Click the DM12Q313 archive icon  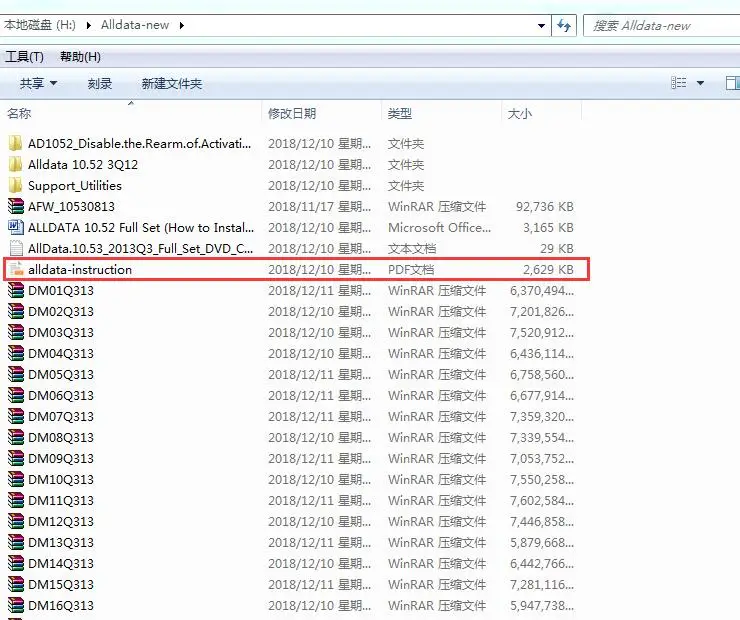tap(16, 521)
